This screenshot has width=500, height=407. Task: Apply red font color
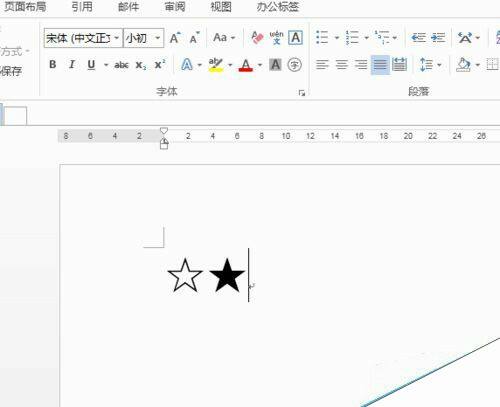(246, 65)
